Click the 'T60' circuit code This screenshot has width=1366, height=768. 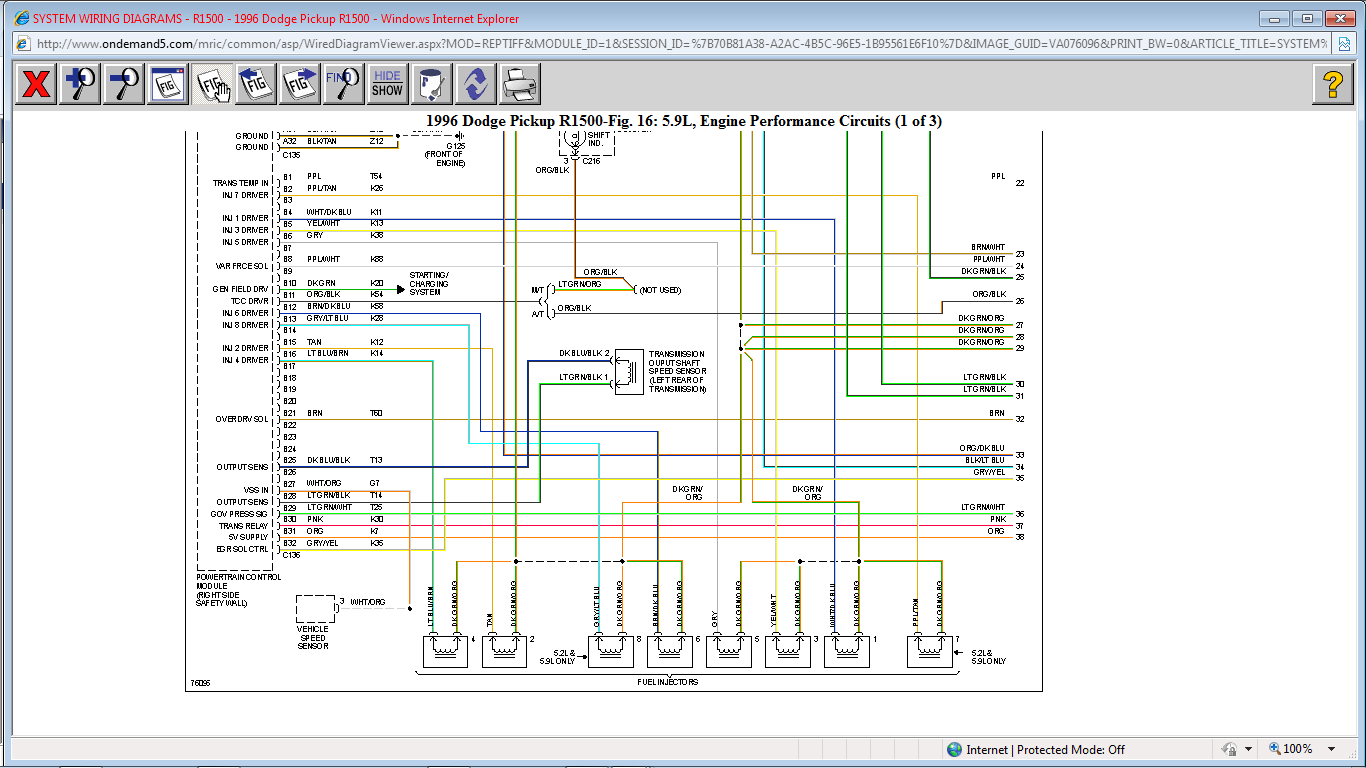[377, 413]
